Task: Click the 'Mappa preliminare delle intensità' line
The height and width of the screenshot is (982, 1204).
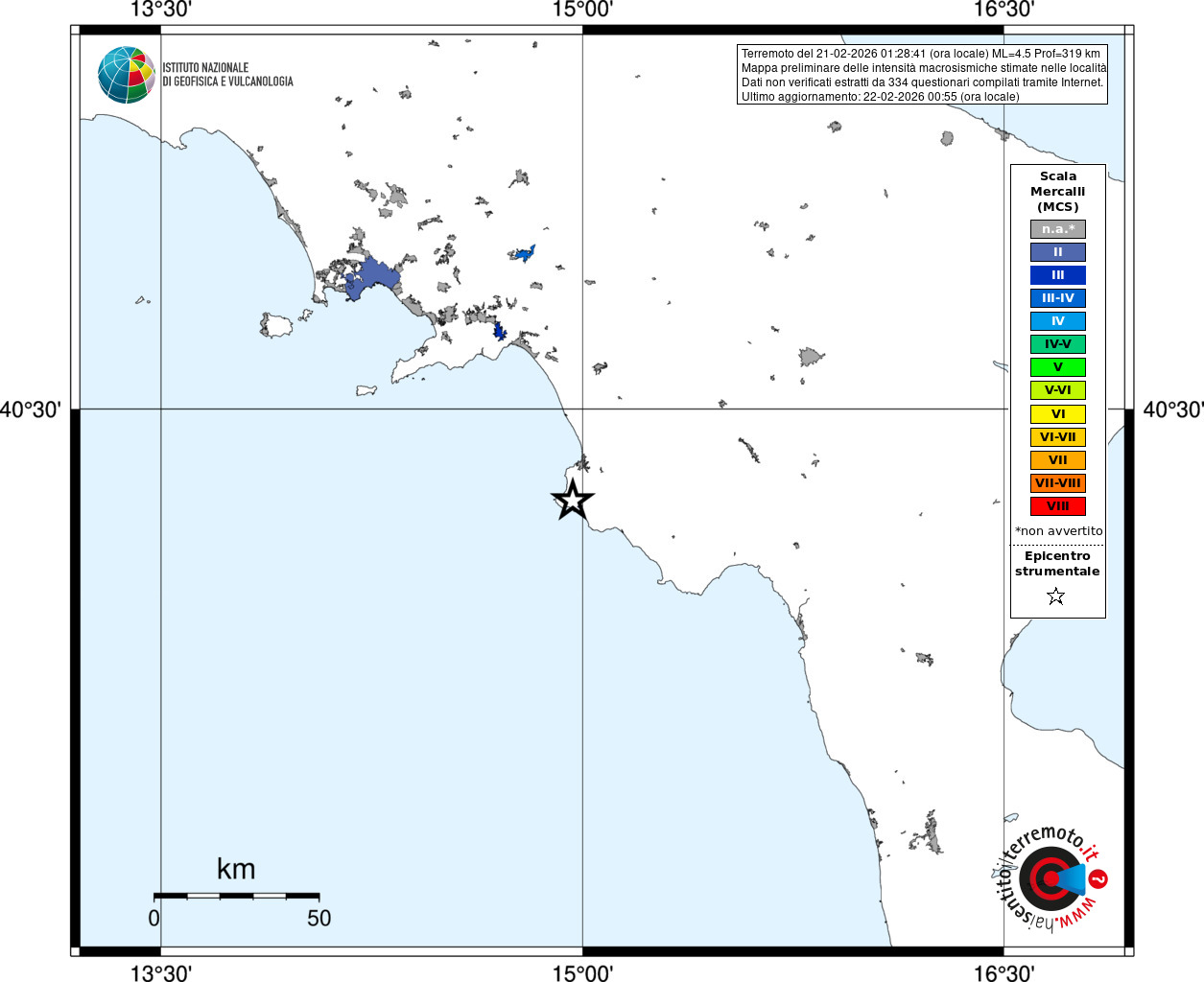Action: (x=924, y=68)
